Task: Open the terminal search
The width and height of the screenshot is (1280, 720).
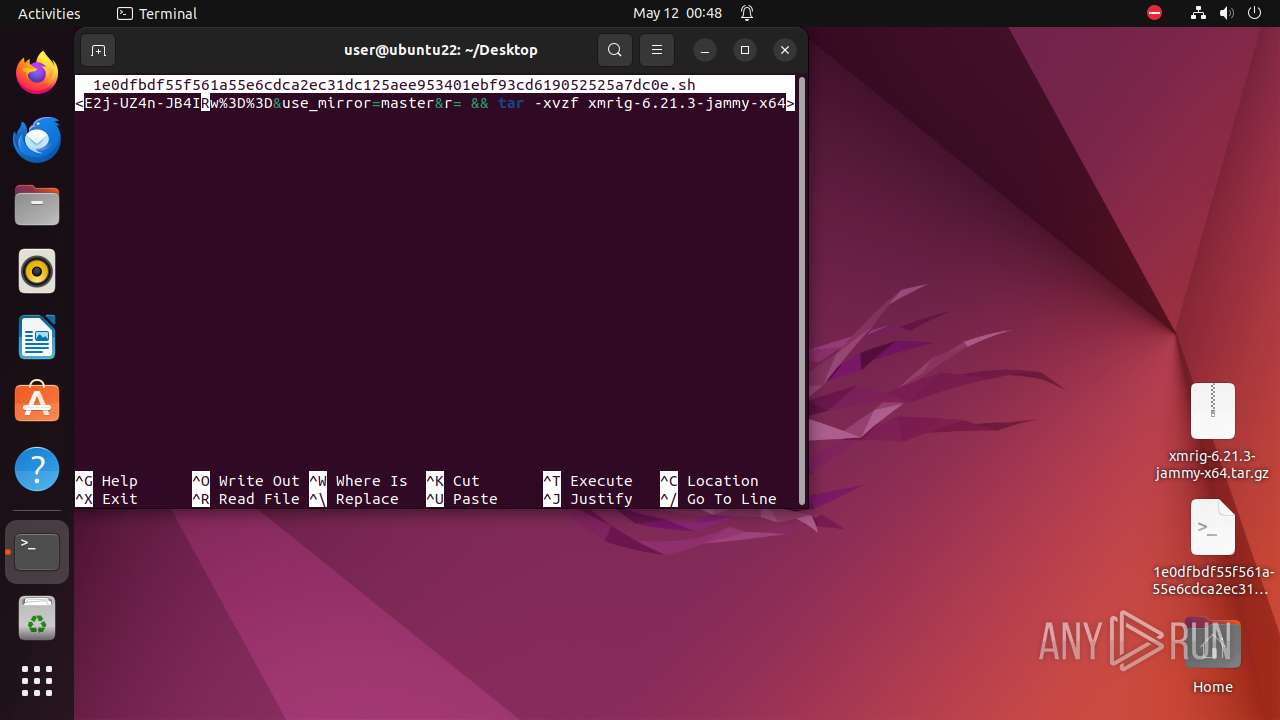Action: (615, 50)
